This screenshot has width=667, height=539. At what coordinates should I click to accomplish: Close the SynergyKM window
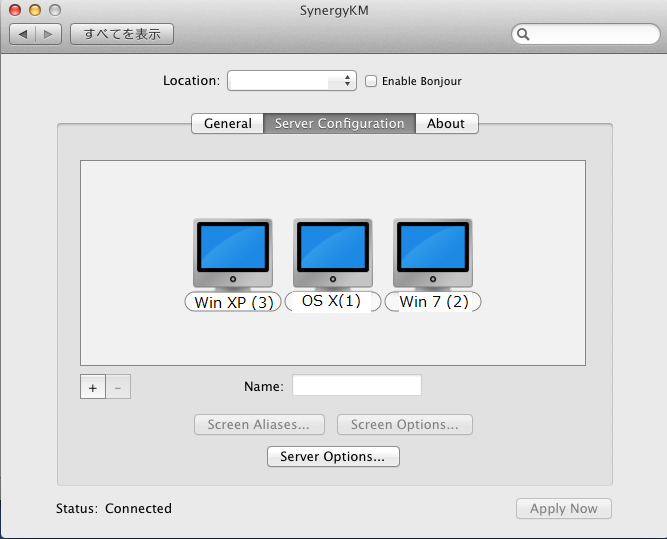pyautogui.click(x=15, y=10)
